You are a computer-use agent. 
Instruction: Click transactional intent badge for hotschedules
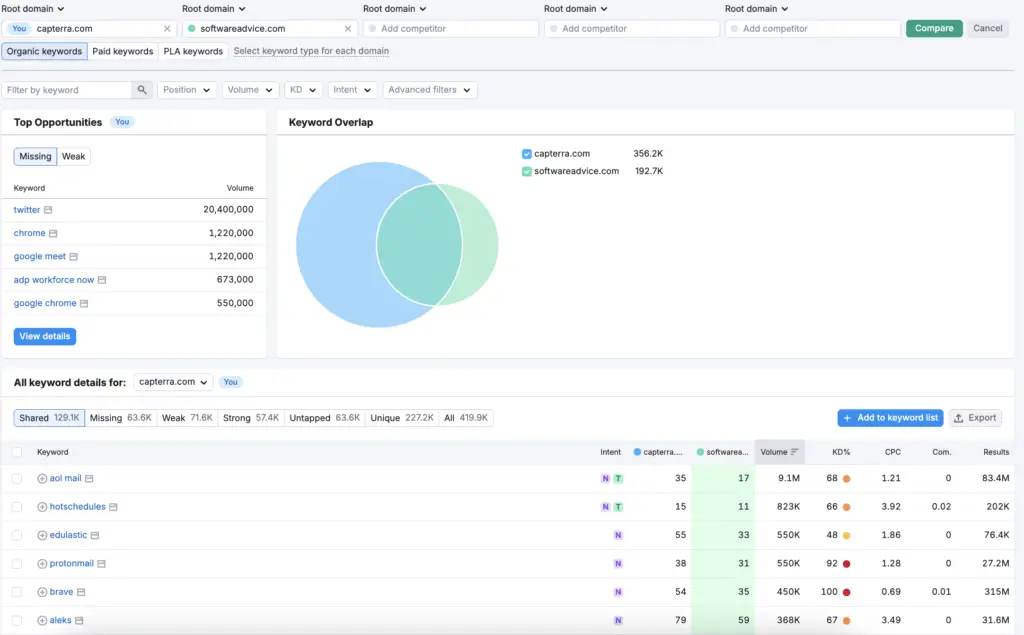tap(618, 507)
